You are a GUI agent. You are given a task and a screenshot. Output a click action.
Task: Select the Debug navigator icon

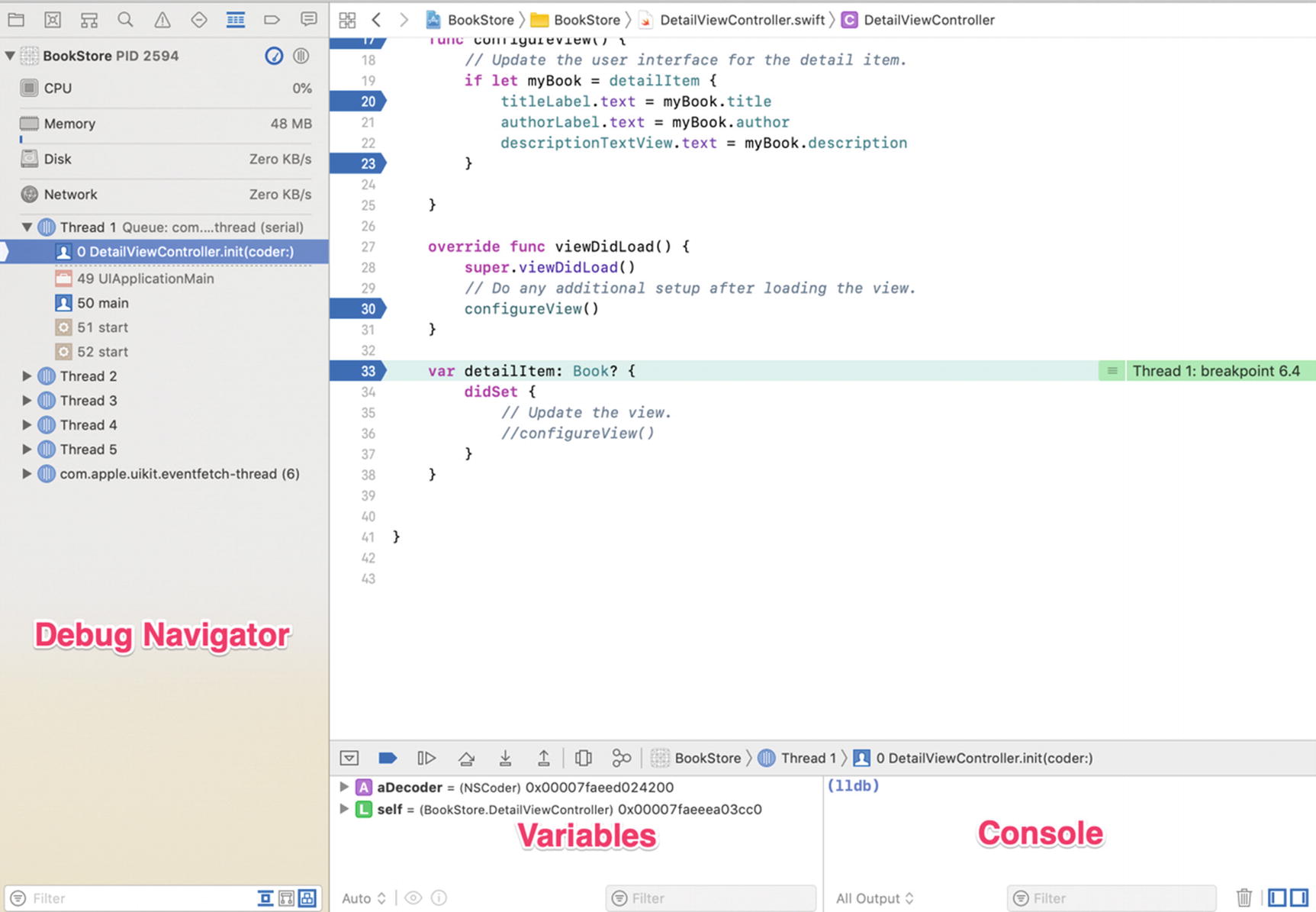(236, 20)
